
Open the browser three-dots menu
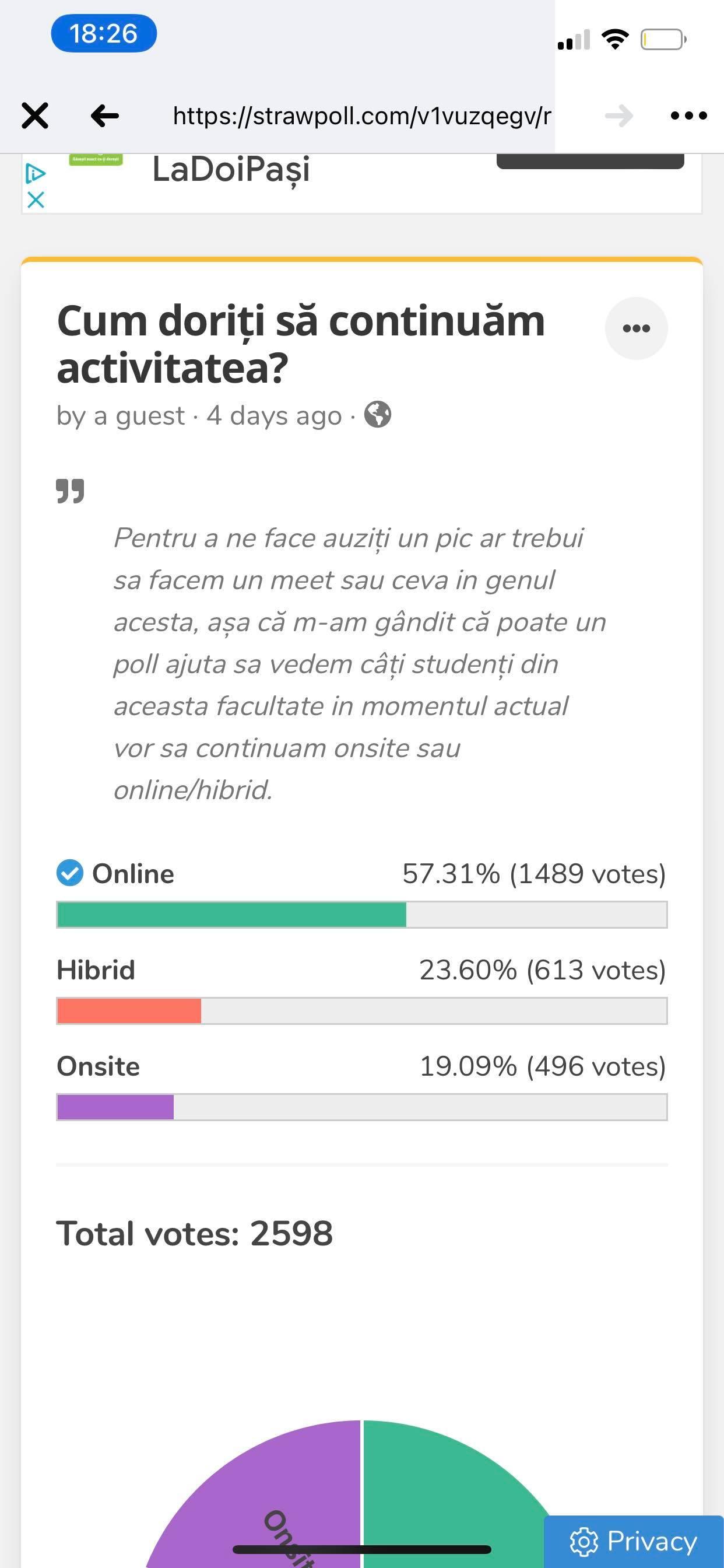coord(688,116)
